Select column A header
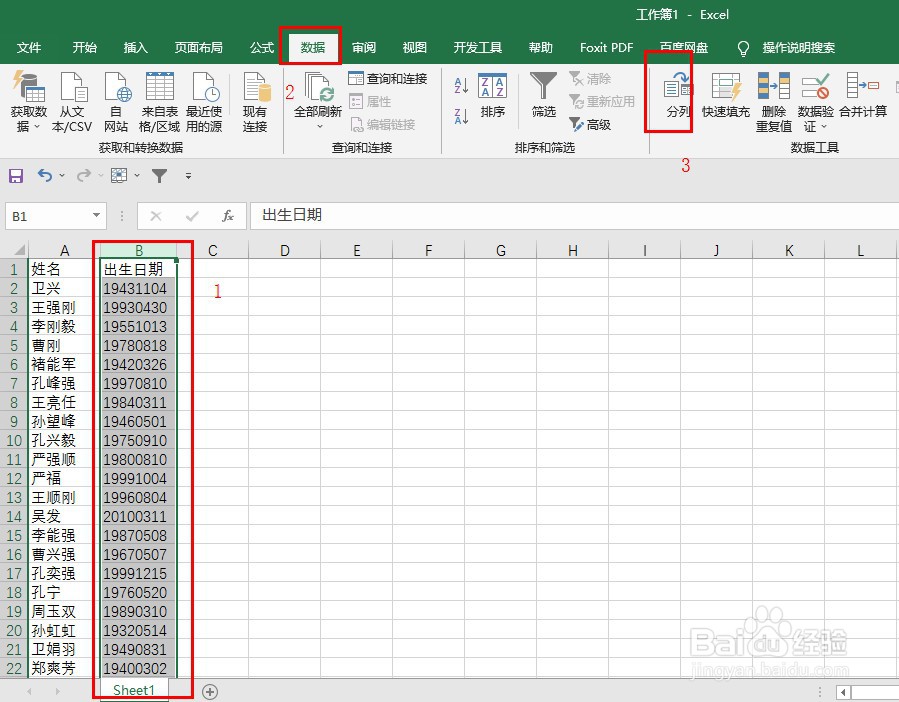Screen dimensions: 899x702 tap(64, 250)
